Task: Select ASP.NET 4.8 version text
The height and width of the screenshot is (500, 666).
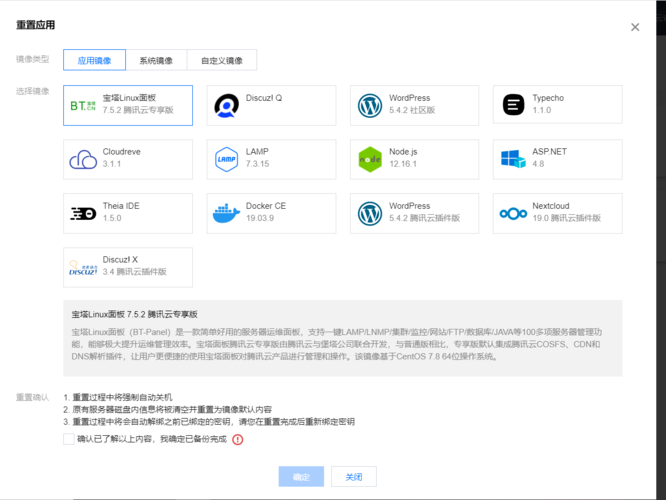Action: coord(538,164)
